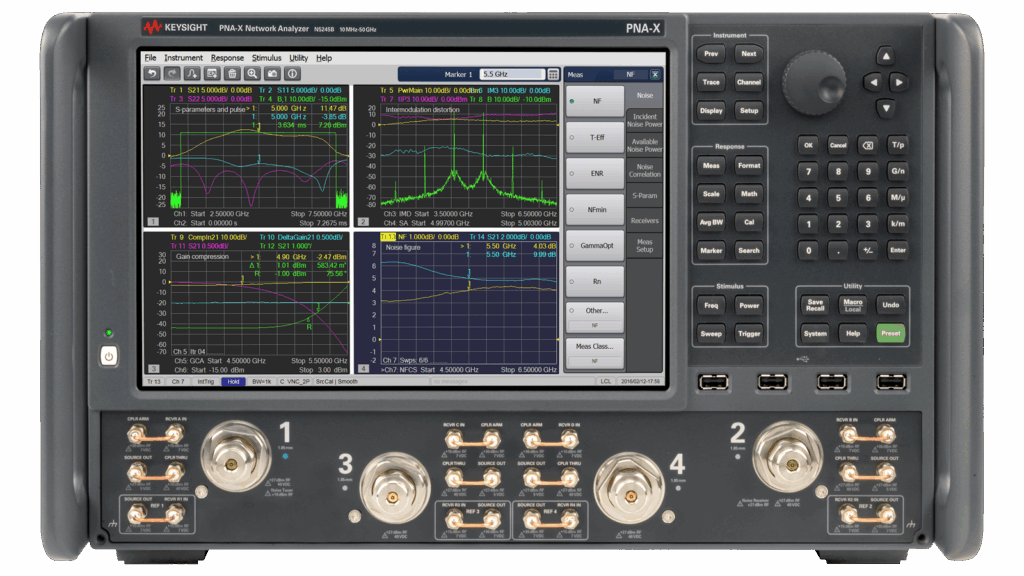Click the trash delete icon in the toolbar
Screen dimensions: 1024x576
click(232, 74)
